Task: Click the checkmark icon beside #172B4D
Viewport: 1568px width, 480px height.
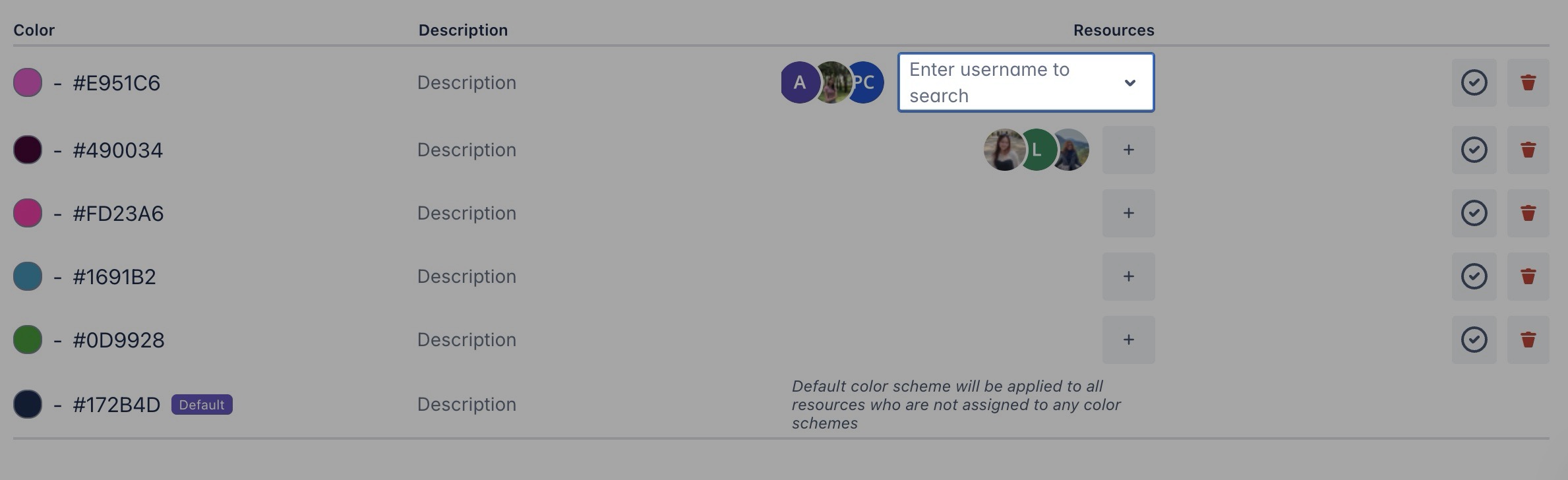Action: [1474, 404]
